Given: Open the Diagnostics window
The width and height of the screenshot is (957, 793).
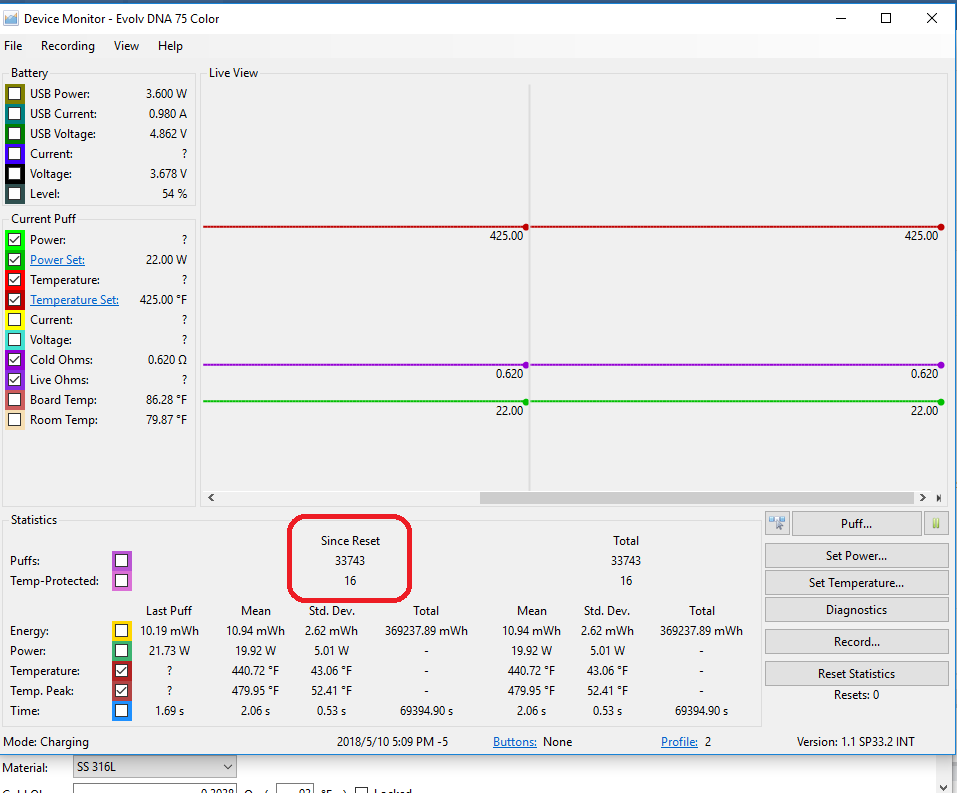Looking at the screenshot, I should tap(856, 610).
